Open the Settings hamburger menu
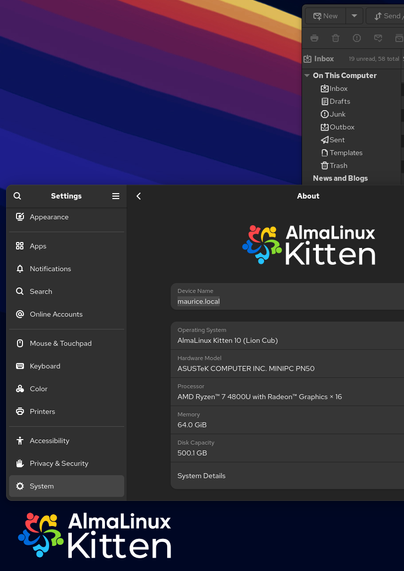The height and width of the screenshot is (571, 404). (x=115, y=196)
